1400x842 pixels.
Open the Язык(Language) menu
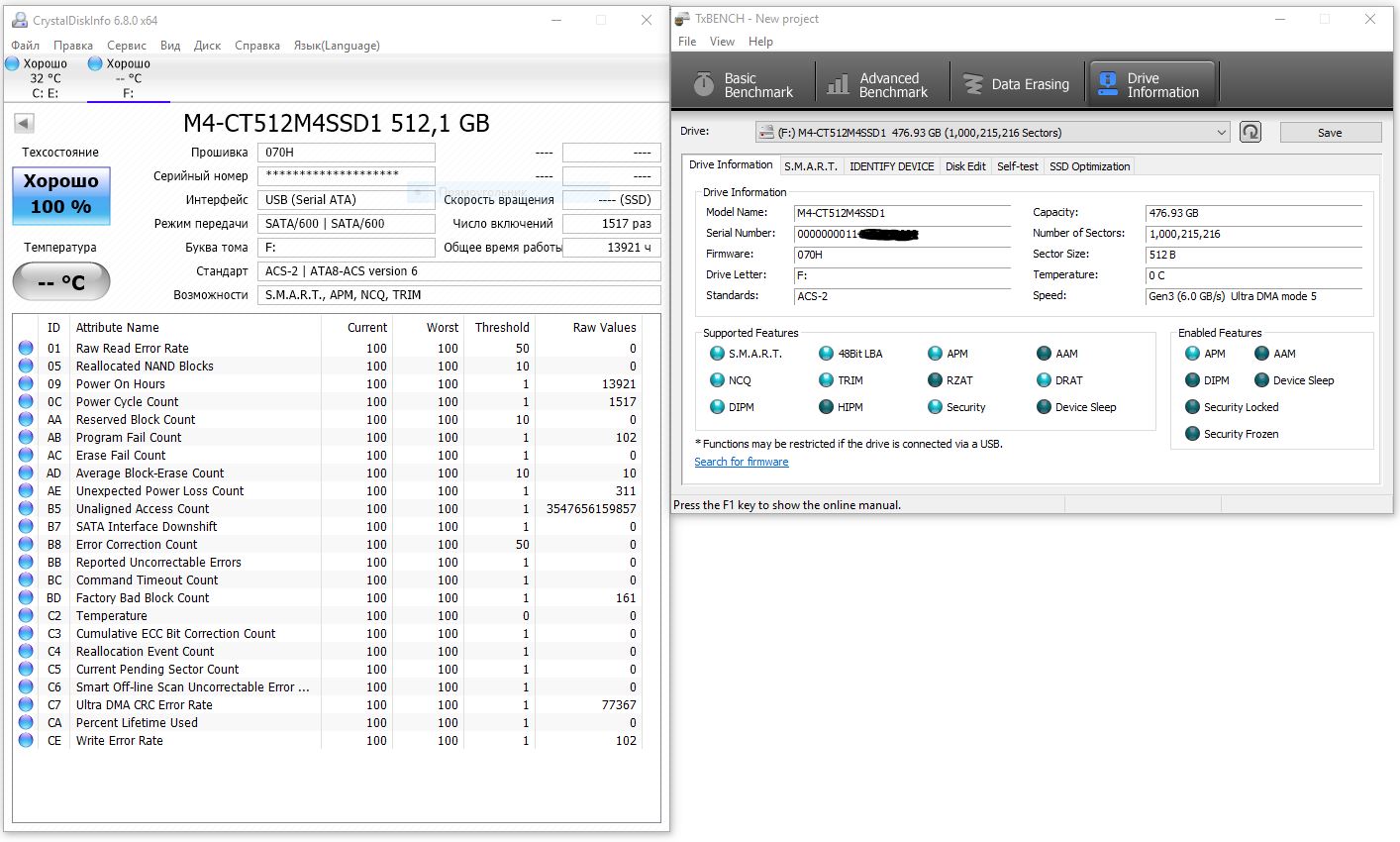tap(337, 46)
